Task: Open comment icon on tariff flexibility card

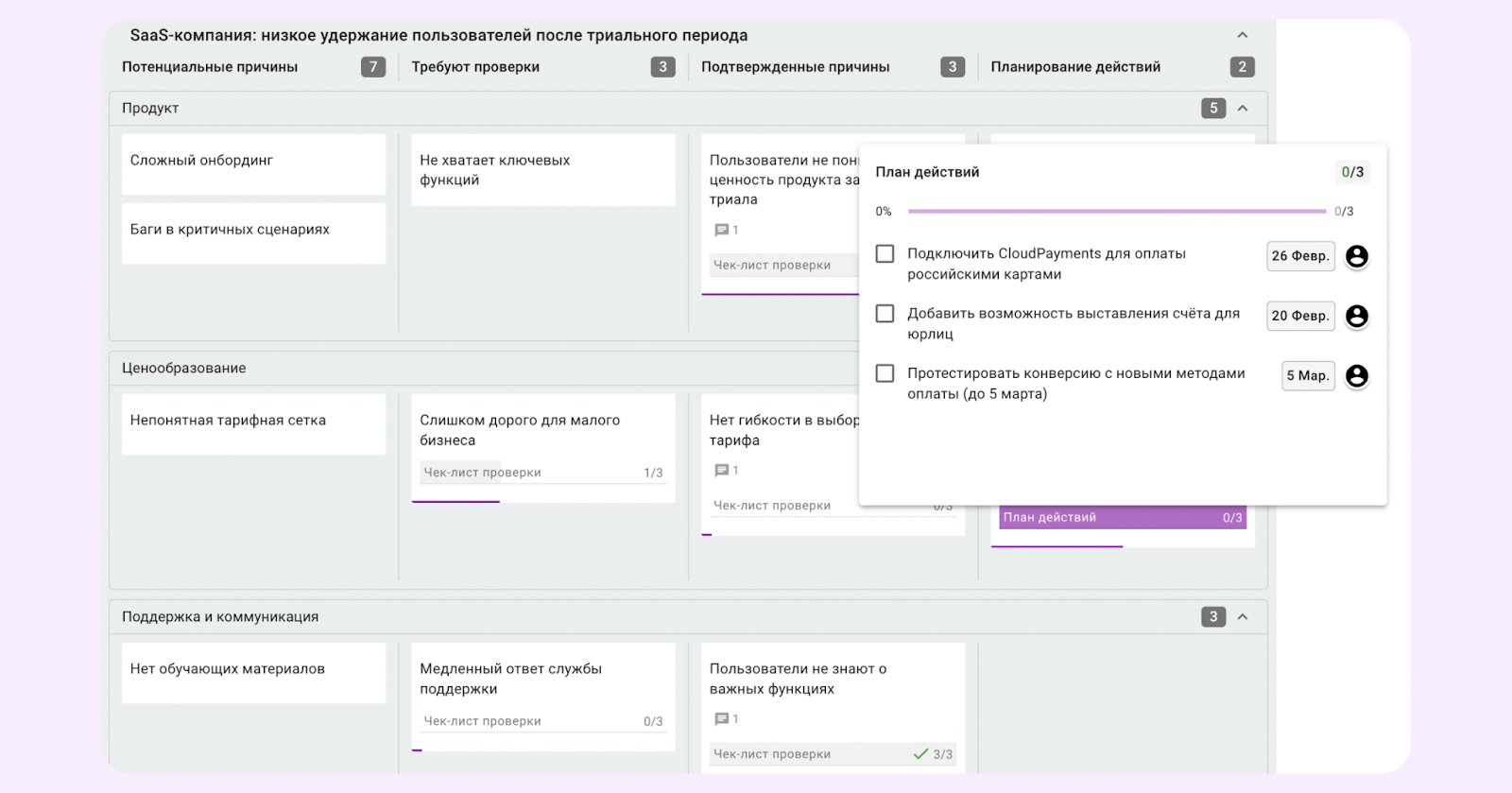Action: coord(722,471)
